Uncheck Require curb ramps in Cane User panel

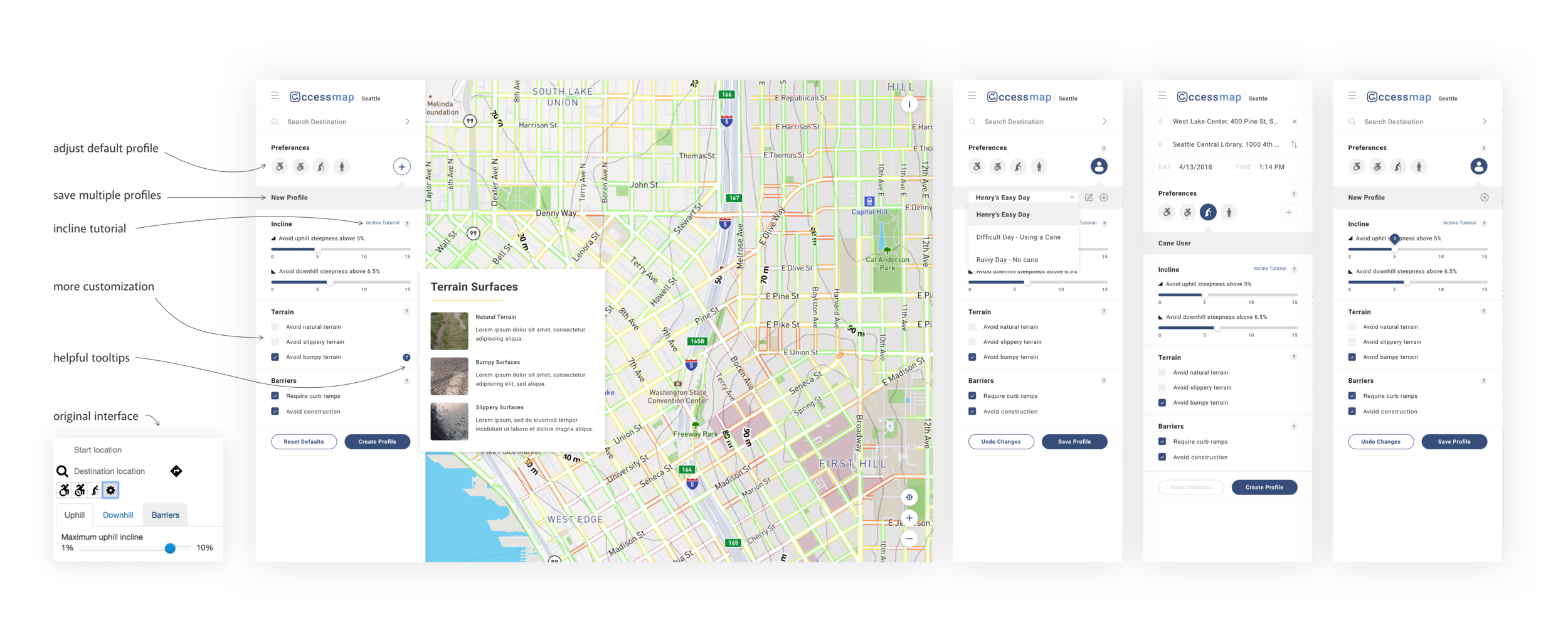coord(1162,442)
